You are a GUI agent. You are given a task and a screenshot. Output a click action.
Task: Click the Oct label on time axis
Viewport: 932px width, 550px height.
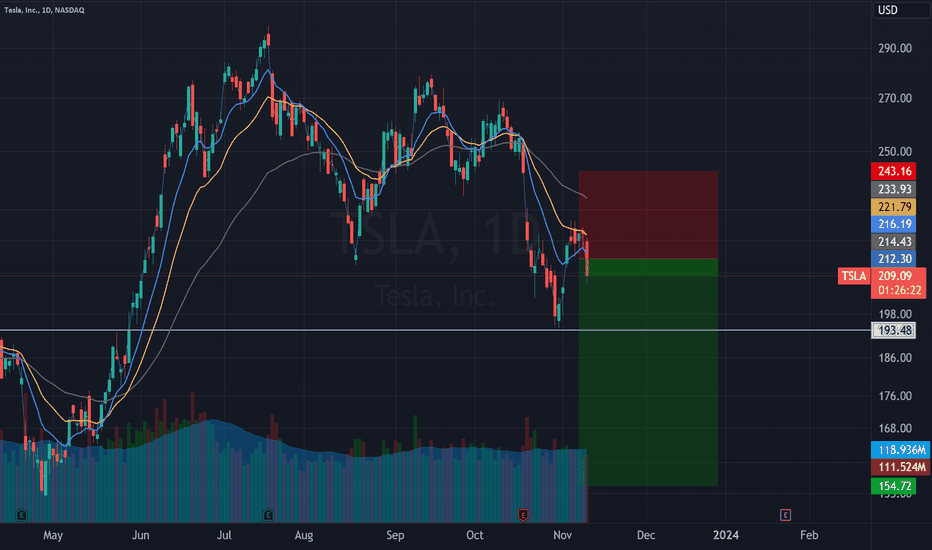pyautogui.click(x=475, y=535)
